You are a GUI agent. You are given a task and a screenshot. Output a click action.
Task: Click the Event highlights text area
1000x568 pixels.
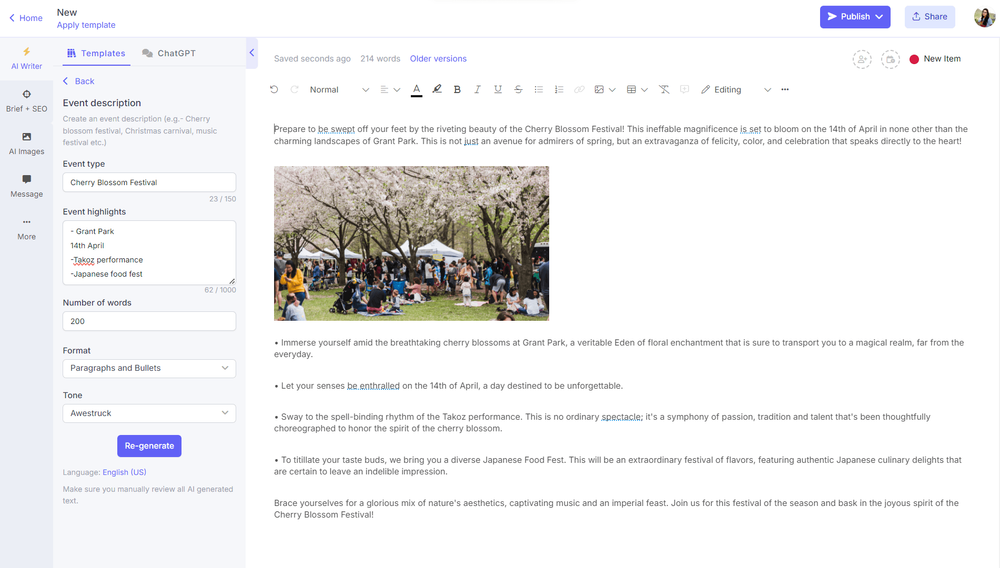tap(149, 252)
